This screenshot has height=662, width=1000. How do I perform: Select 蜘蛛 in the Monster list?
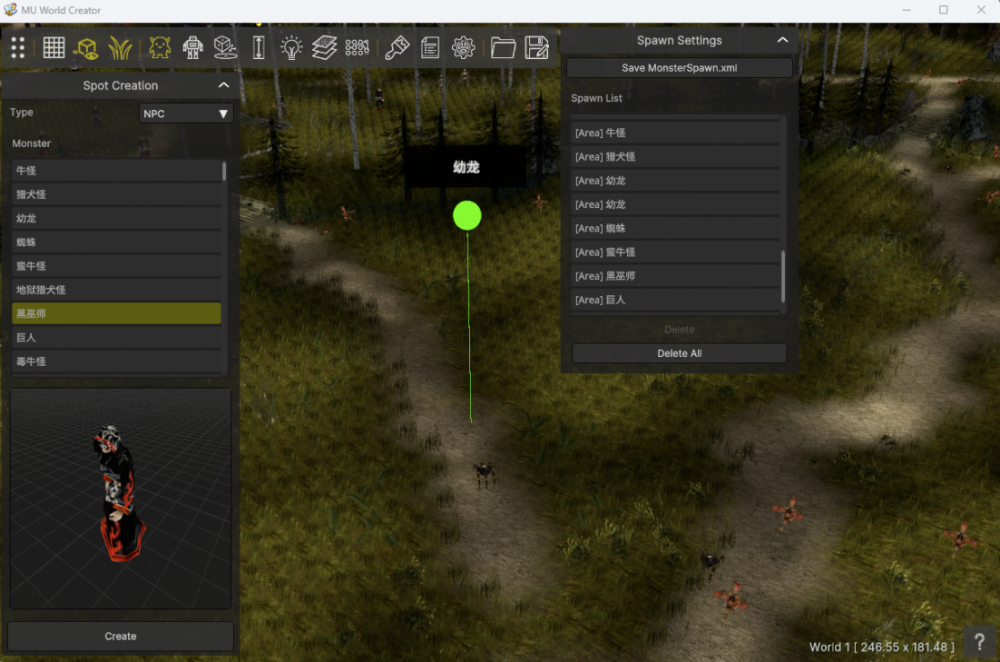pyautogui.click(x=117, y=242)
